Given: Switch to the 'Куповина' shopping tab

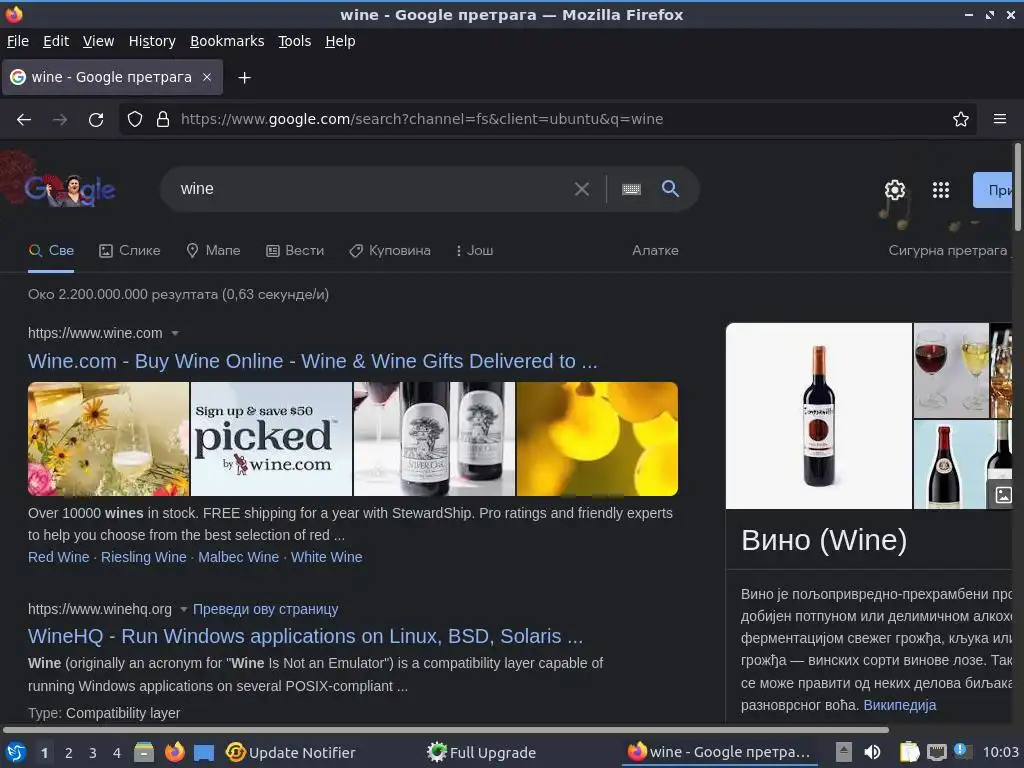Looking at the screenshot, I should point(390,251).
